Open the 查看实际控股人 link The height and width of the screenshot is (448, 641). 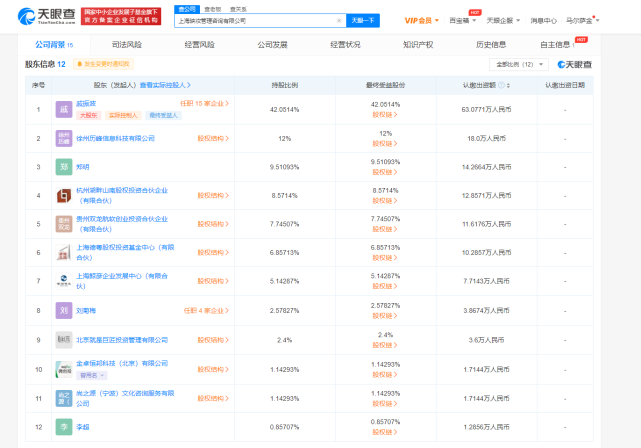point(165,85)
